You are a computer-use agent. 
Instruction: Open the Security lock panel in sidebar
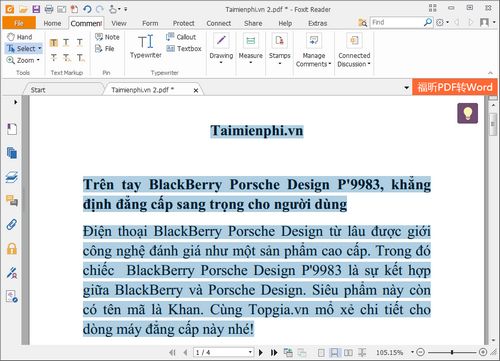12,249
